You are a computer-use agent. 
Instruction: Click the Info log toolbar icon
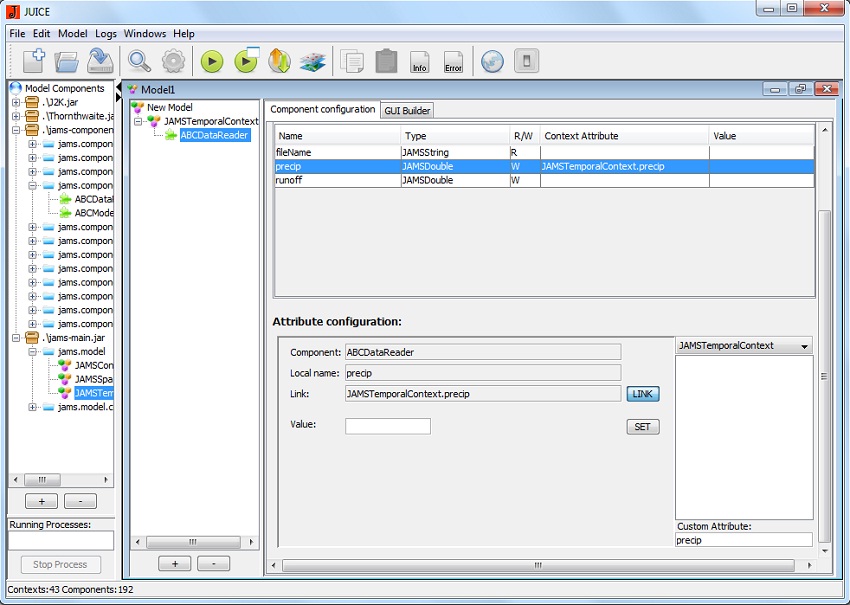[420, 62]
